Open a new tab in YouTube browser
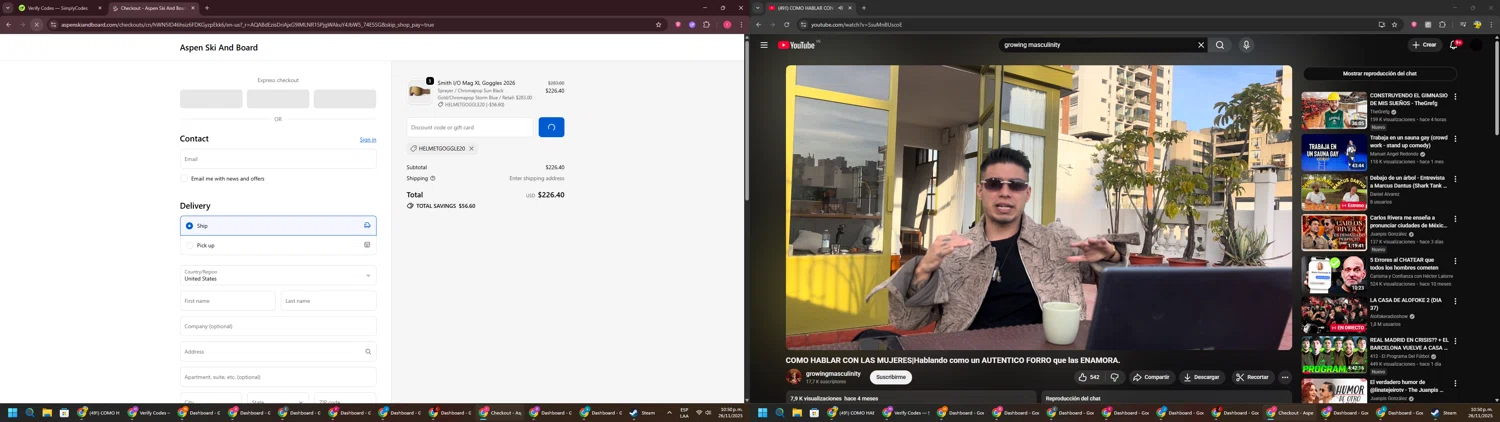1500x422 pixels. (864, 8)
